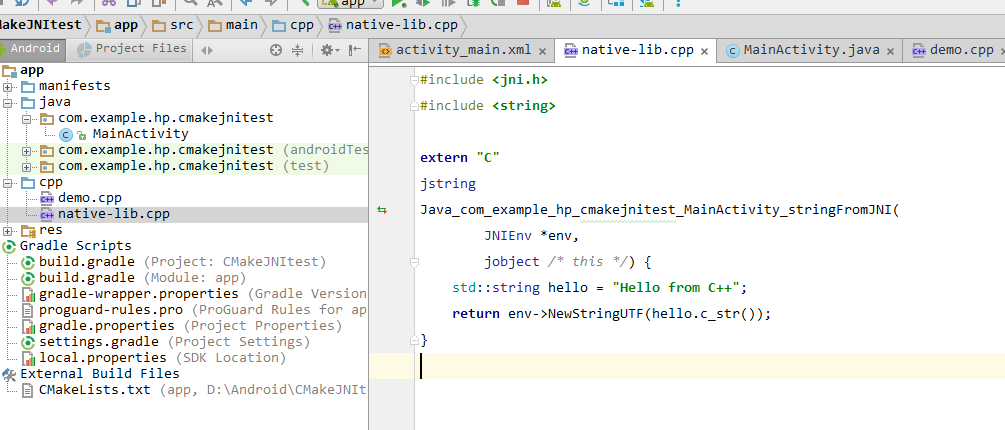1005x430 pixels.
Task: Click the <string> include text
Action: [x=524, y=106]
